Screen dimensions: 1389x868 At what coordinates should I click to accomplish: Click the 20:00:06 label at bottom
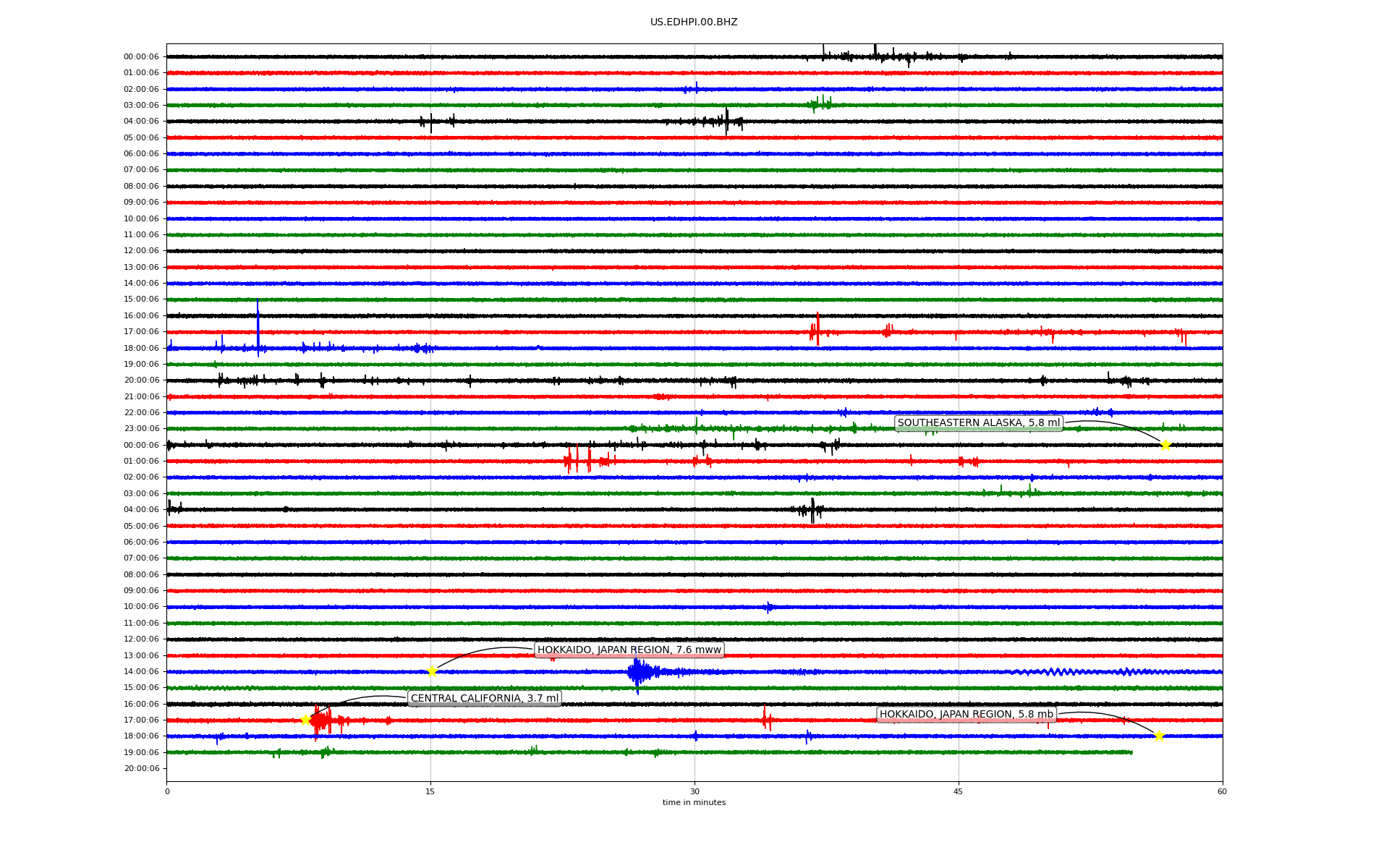pos(141,768)
